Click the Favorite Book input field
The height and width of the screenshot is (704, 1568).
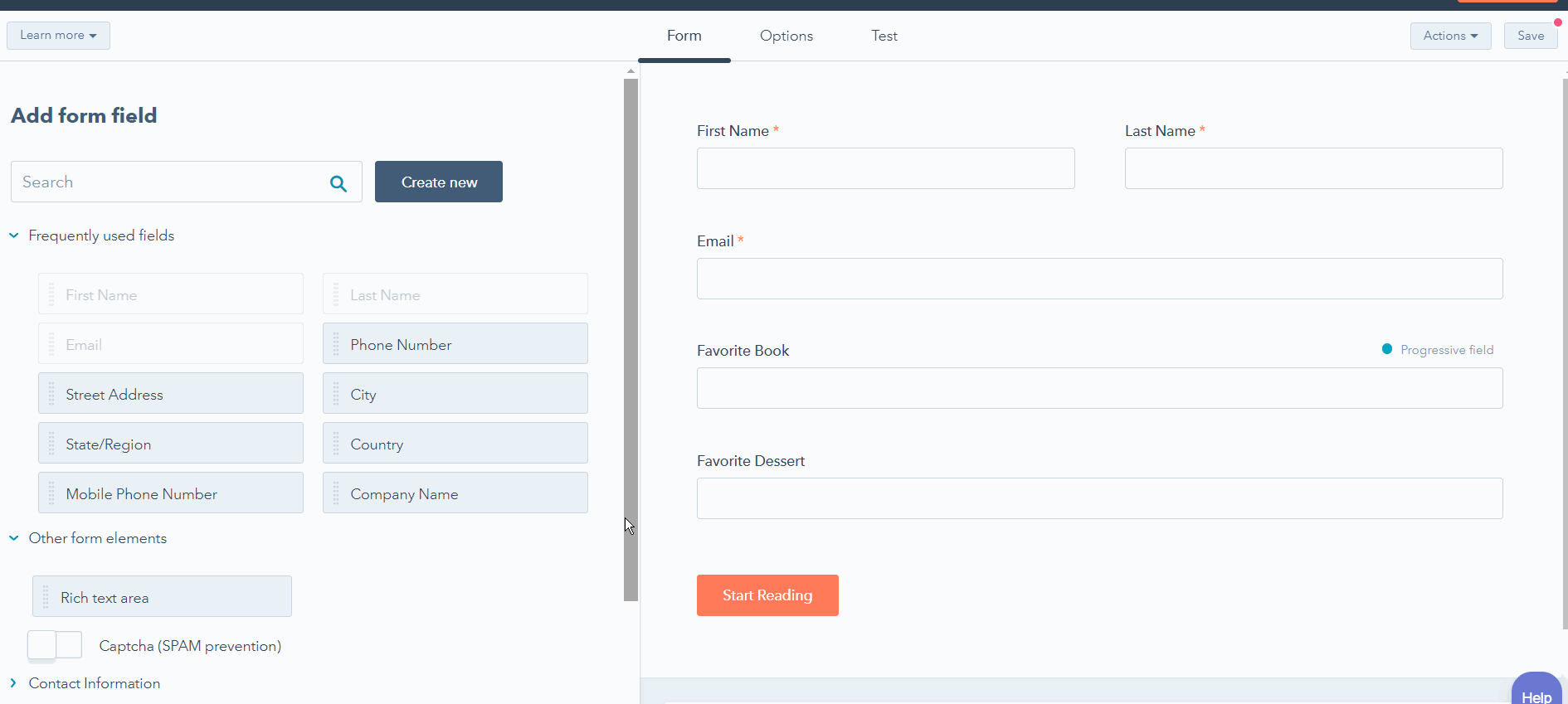click(x=1100, y=388)
